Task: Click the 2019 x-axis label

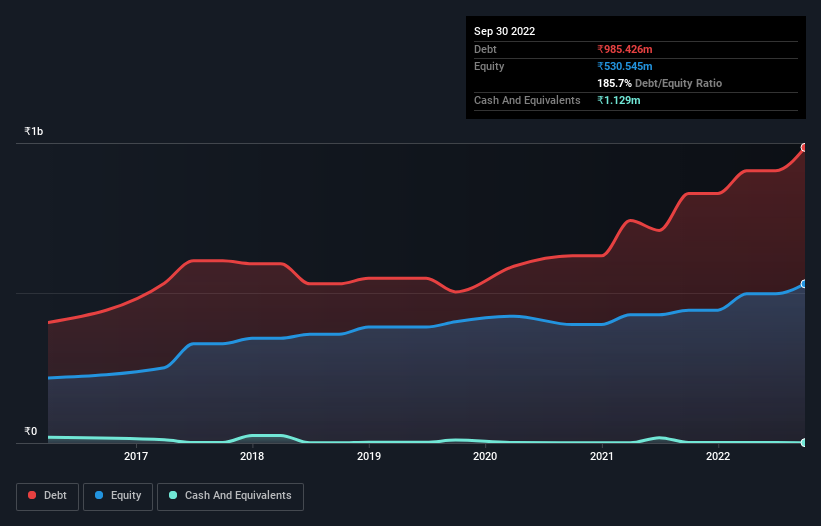Action: [369, 456]
